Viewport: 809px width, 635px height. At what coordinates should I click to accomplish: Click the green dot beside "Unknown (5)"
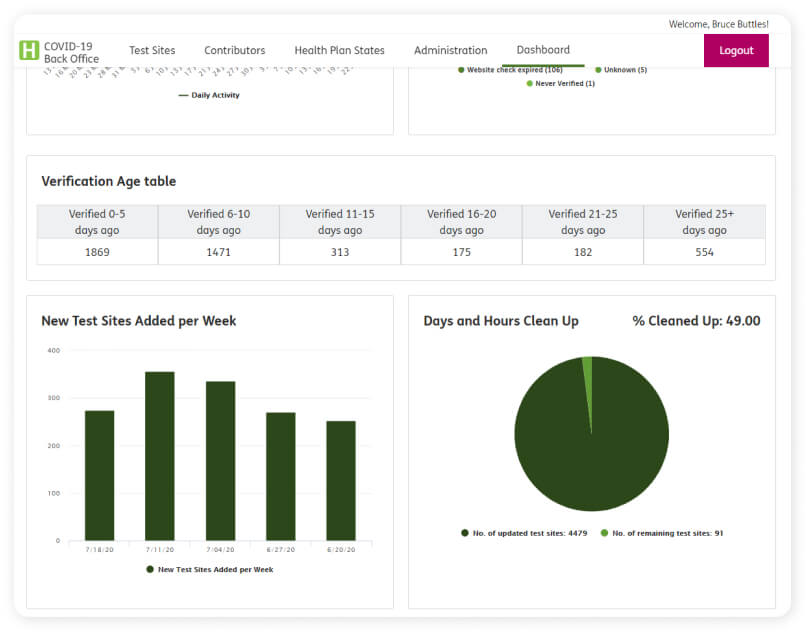598,70
